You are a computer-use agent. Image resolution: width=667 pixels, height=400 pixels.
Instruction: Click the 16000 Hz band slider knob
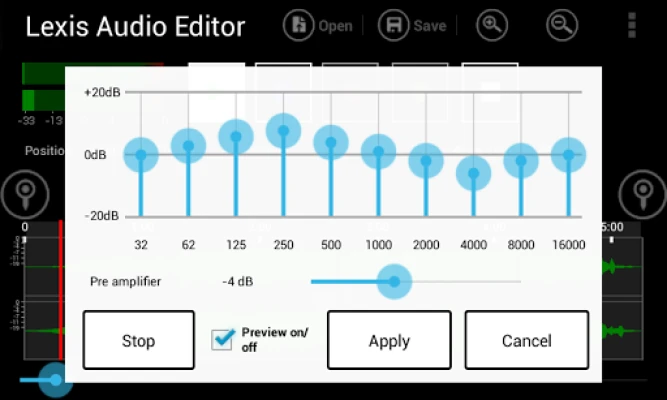pos(568,155)
